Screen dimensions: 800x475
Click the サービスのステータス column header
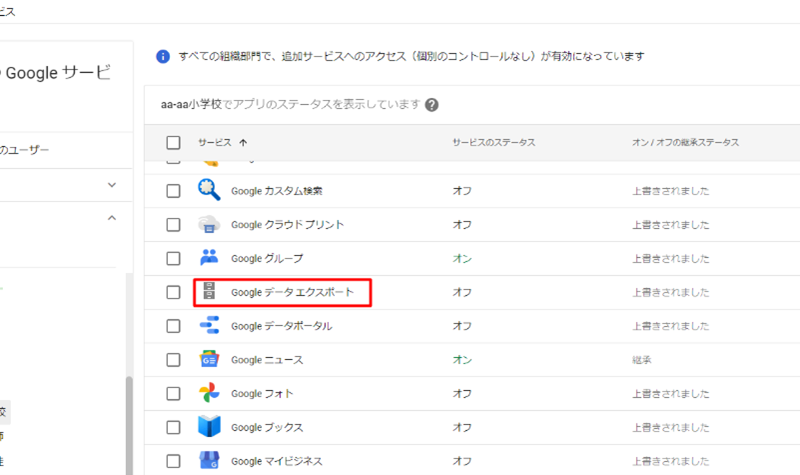(494, 143)
